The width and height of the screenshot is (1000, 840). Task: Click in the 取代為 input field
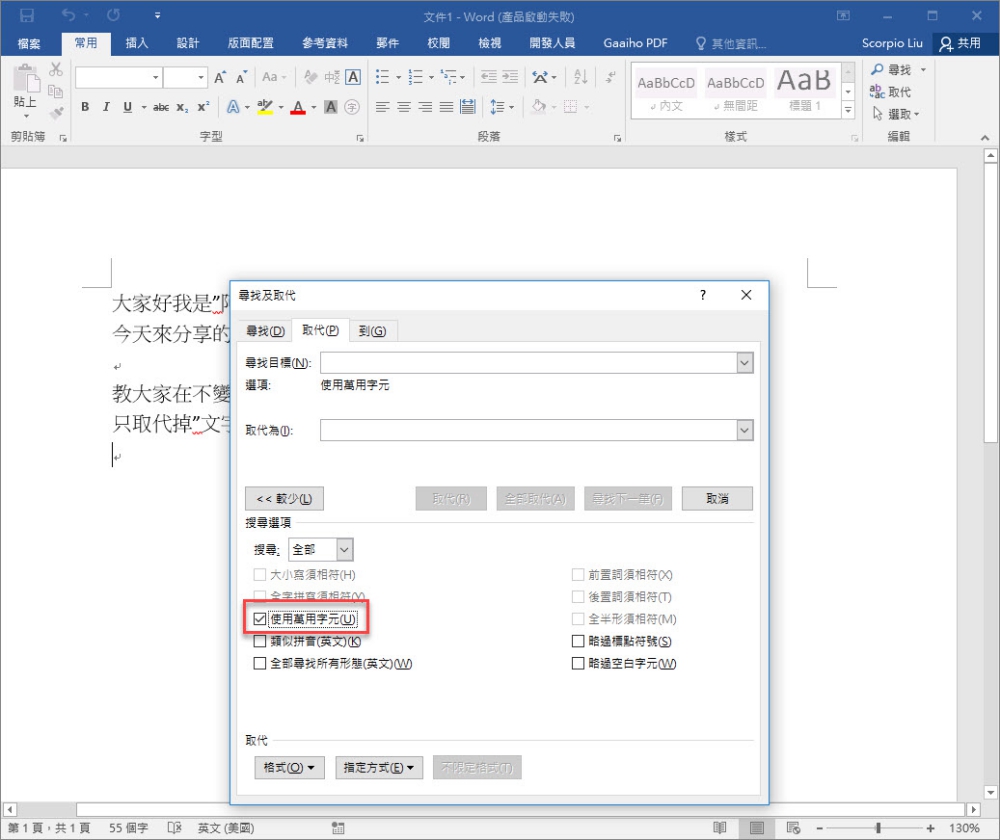coord(528,431)
